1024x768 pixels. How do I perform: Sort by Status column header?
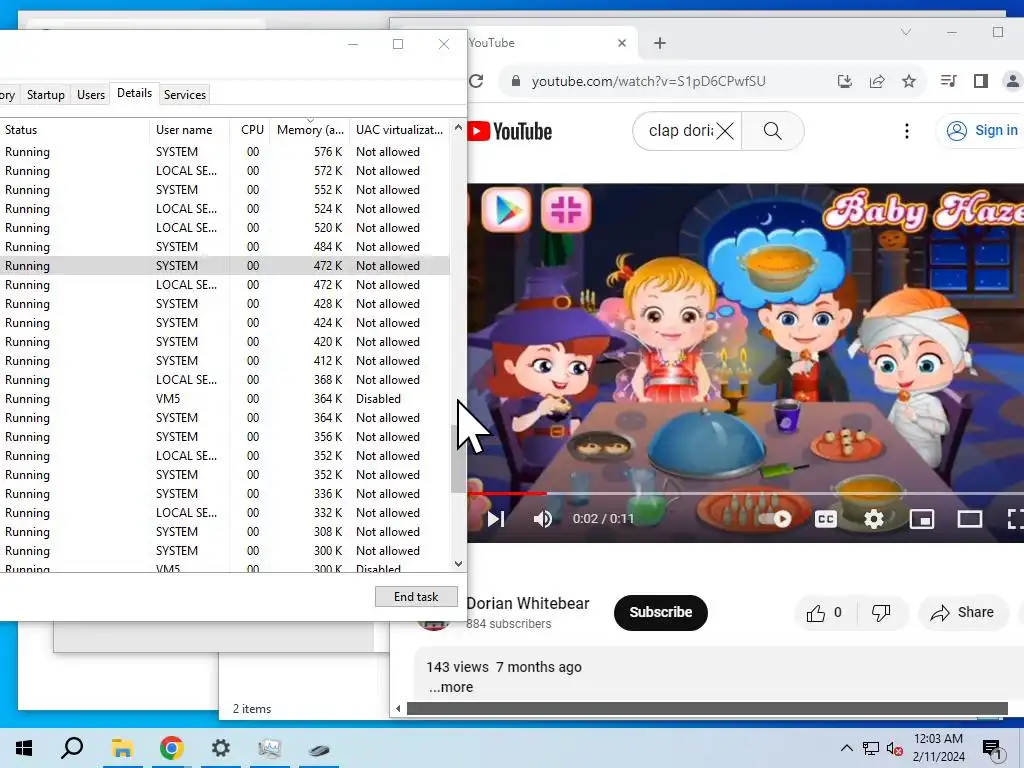tap(74, 129)
